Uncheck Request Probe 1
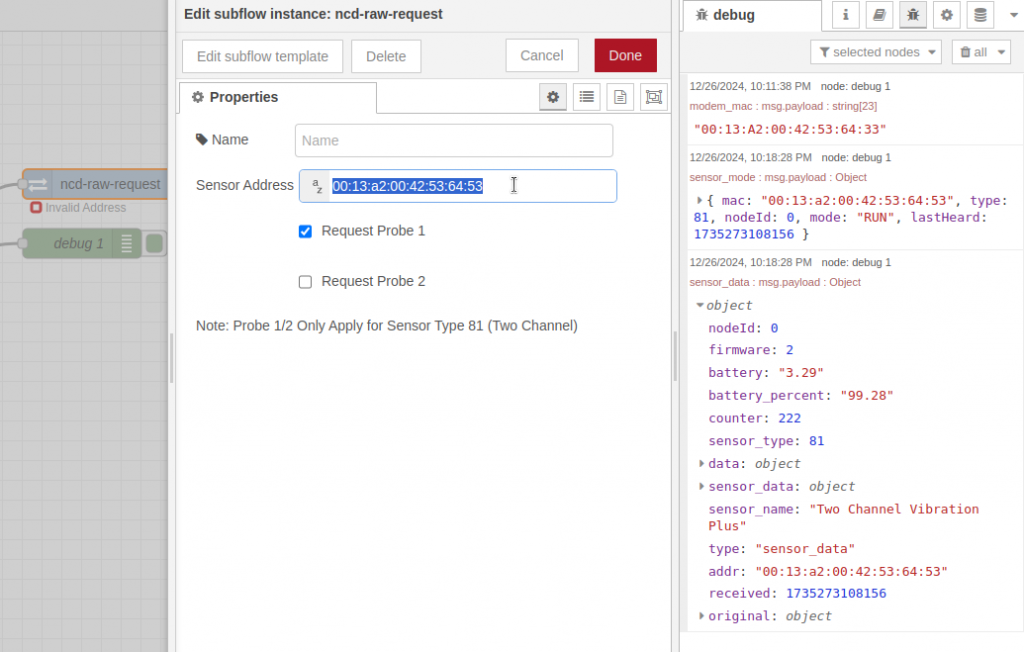This screenshot has height=652, width=1024. tap(305, 231)
